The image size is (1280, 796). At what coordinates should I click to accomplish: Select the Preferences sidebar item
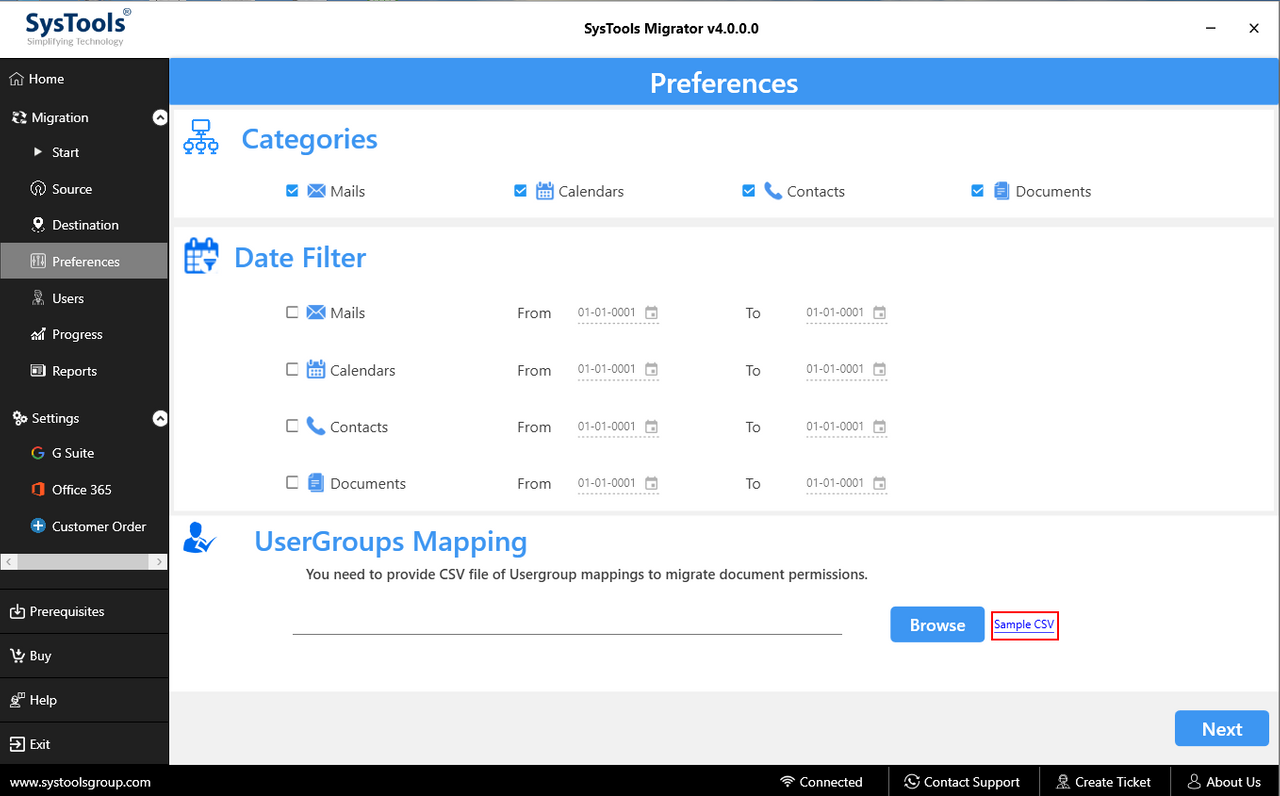coord(84,261)
